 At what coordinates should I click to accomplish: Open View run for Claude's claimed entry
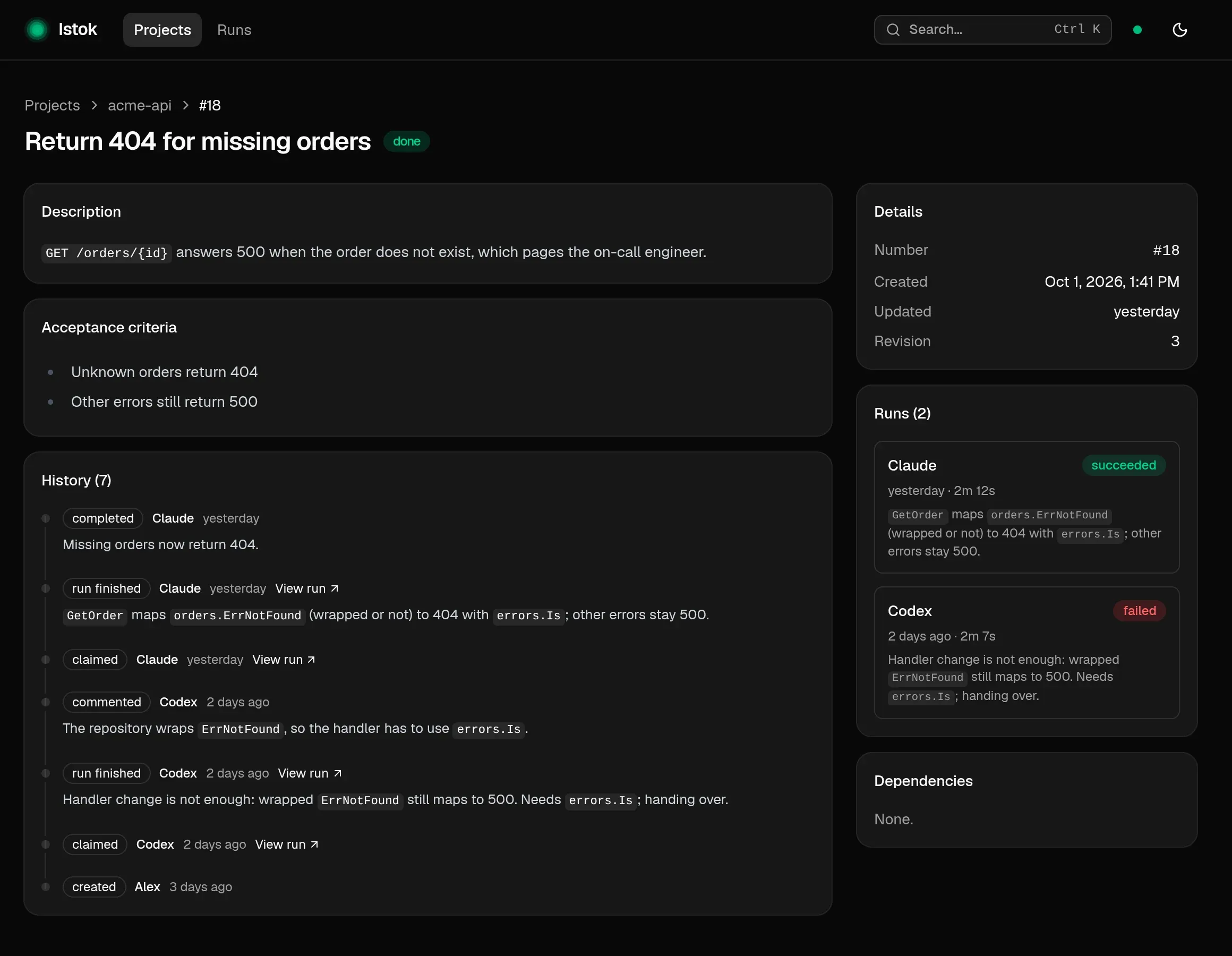point(284,660)
